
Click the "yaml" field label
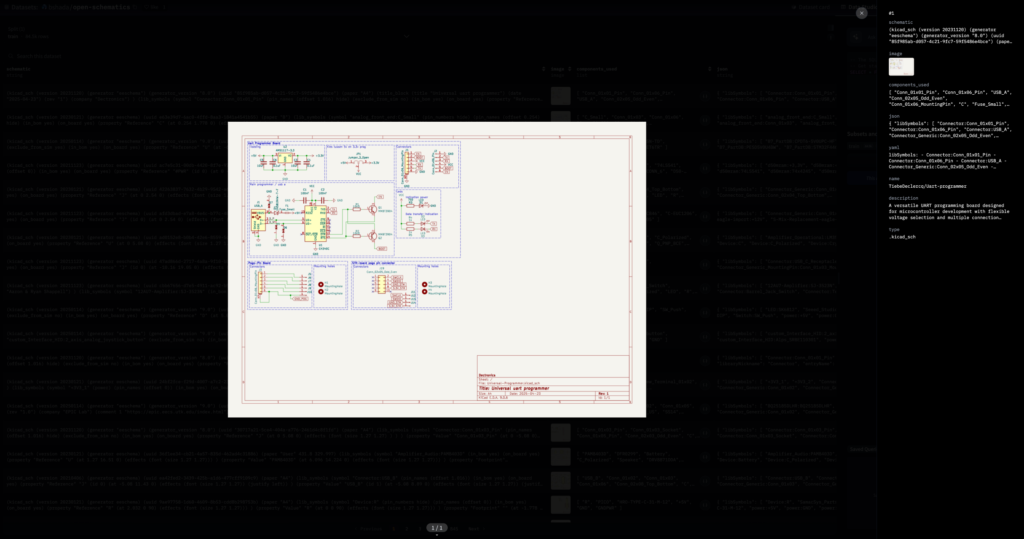[893, 147]
